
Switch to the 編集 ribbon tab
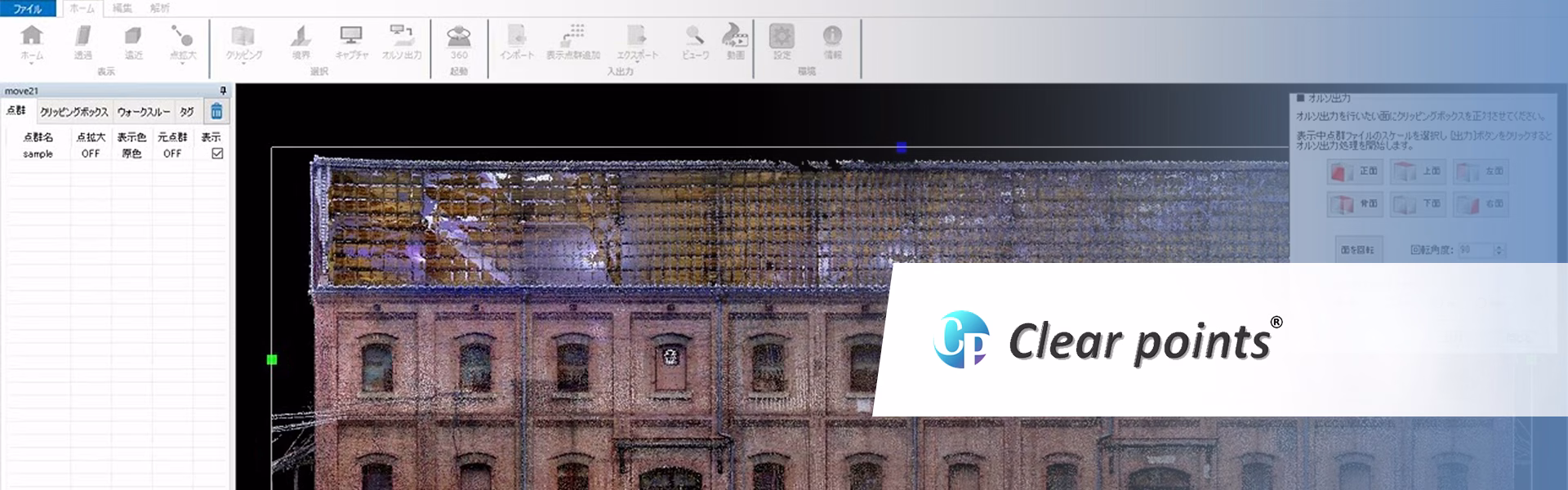(x=122, y=8)
